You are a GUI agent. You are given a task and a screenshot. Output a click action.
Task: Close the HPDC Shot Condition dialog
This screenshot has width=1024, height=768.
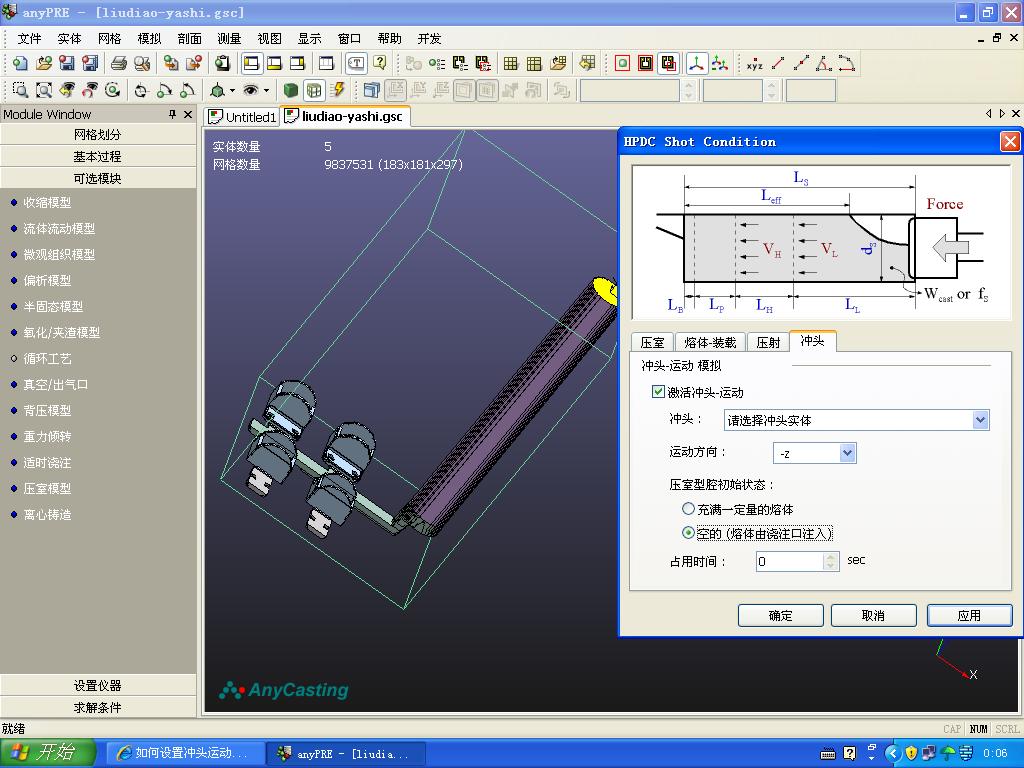[1010, 142]
